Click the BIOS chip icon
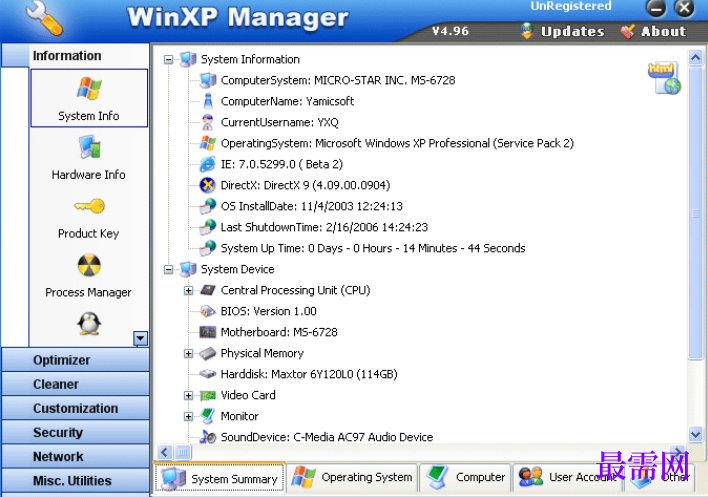708x497 pixels. (208, 311)
